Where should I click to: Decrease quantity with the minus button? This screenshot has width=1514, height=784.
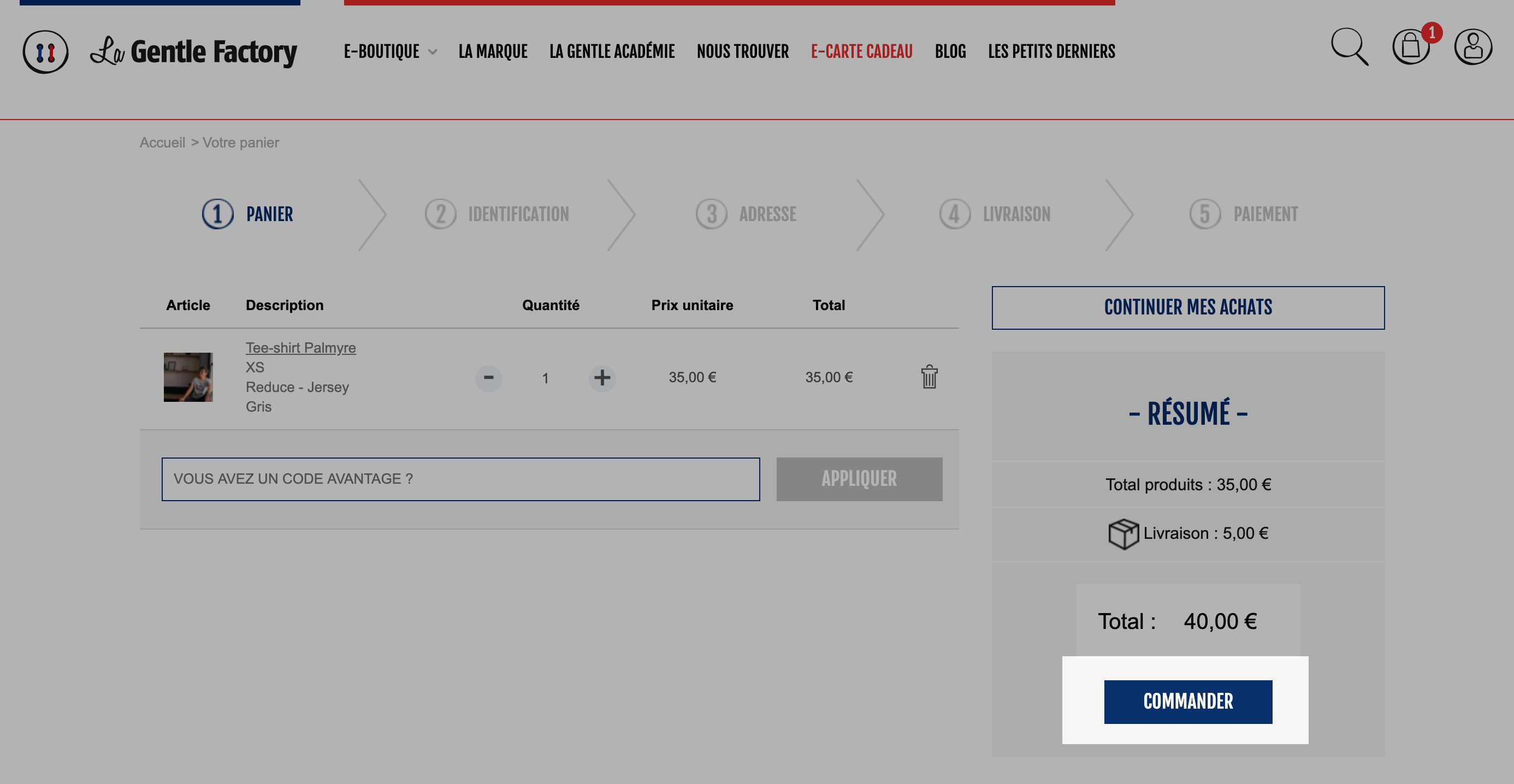click(x=488, y=378)
